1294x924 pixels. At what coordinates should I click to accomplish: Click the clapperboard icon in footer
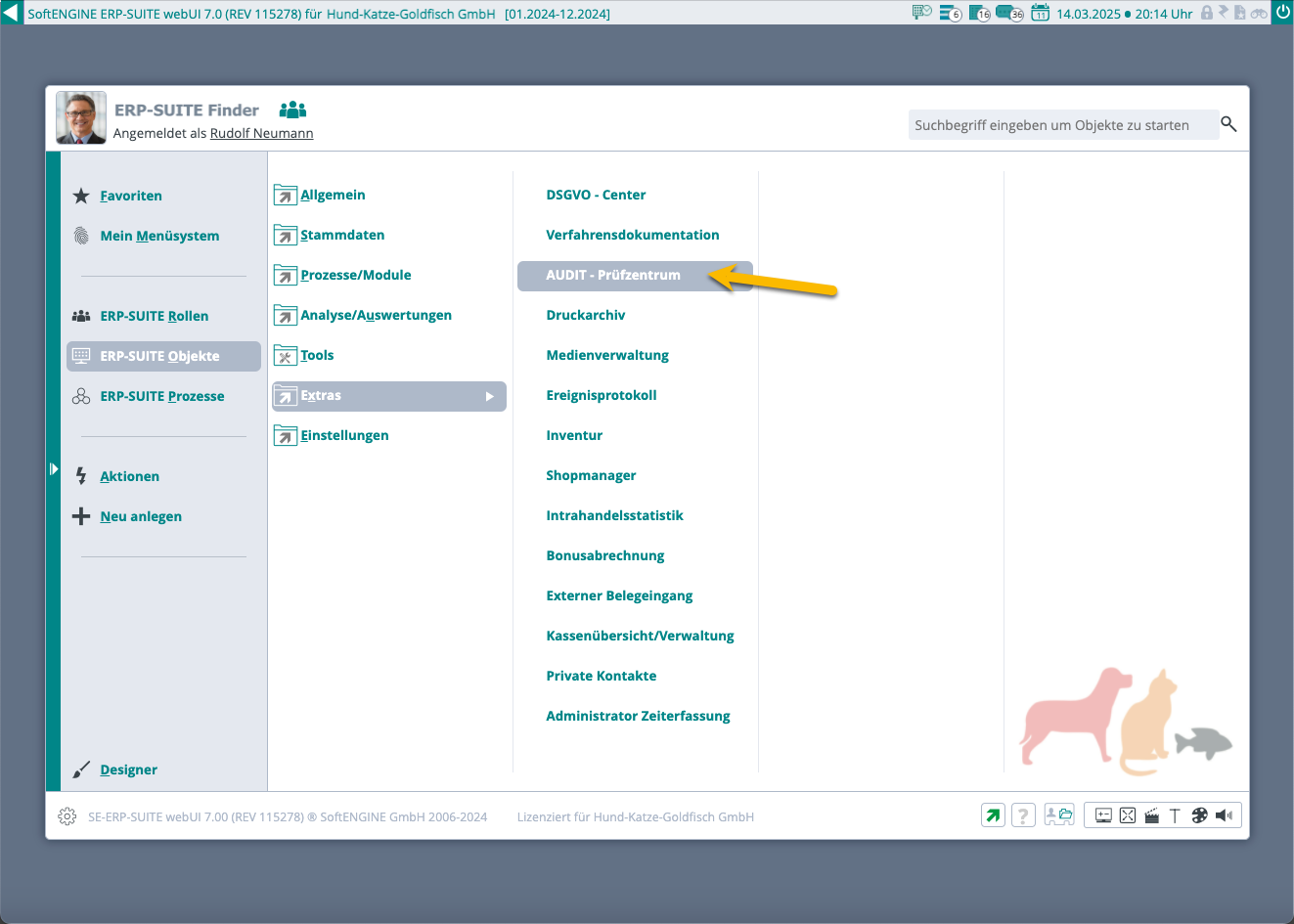click(1151, 815)
